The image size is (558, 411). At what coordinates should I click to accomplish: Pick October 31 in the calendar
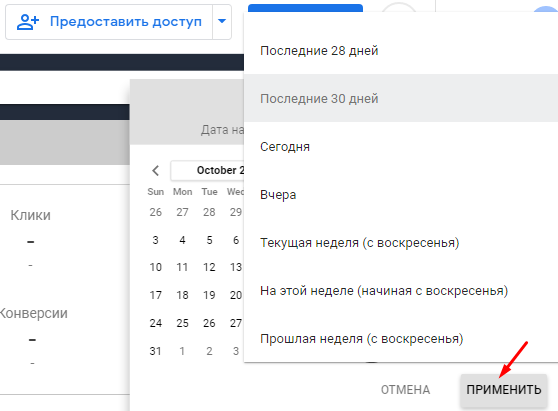156,351
